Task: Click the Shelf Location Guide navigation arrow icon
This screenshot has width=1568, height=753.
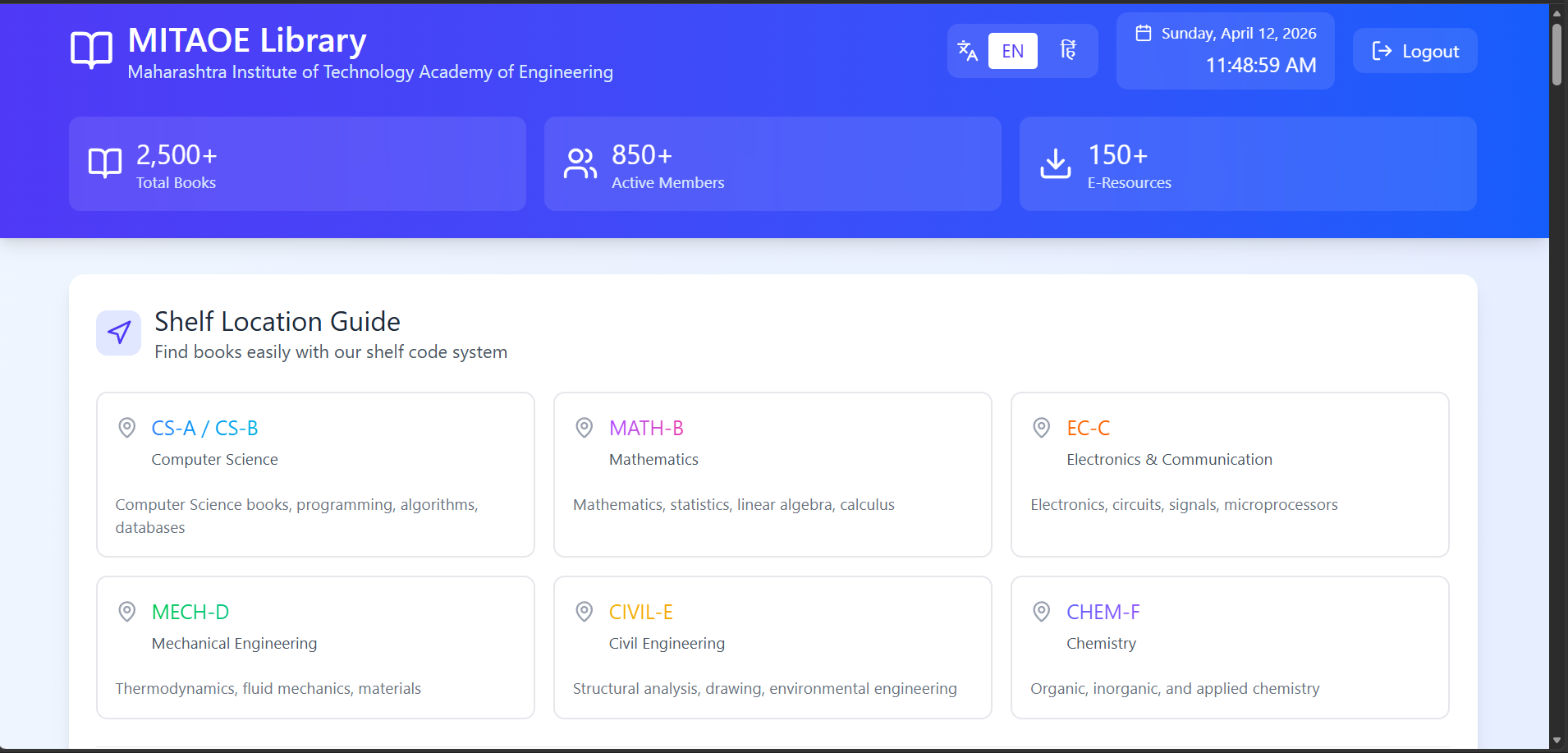Action: tap(119, 333)
